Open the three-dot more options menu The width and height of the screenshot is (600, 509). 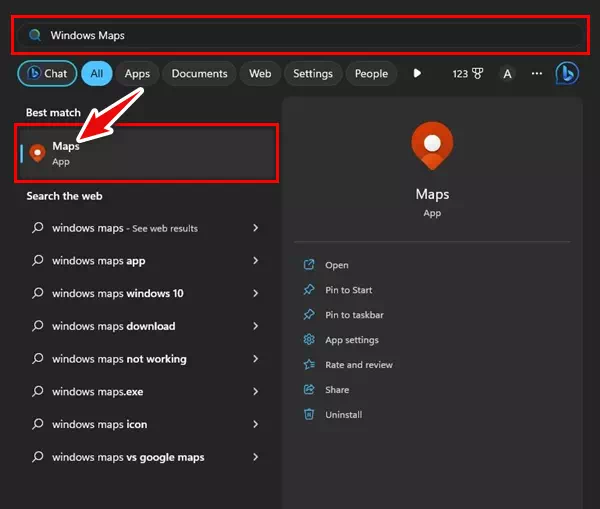[x=537, y=73]
